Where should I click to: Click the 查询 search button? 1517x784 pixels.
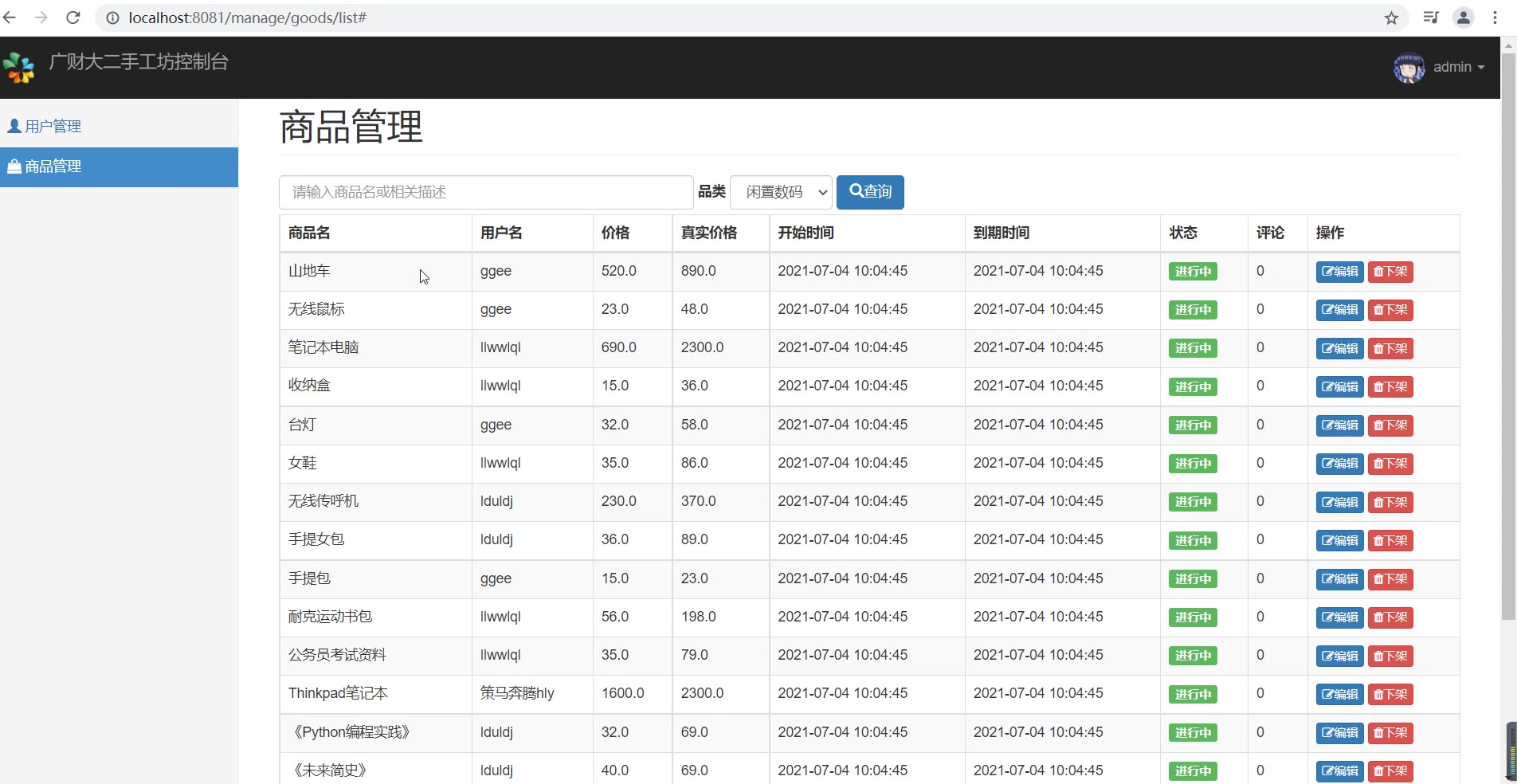(x=870, y=192)
